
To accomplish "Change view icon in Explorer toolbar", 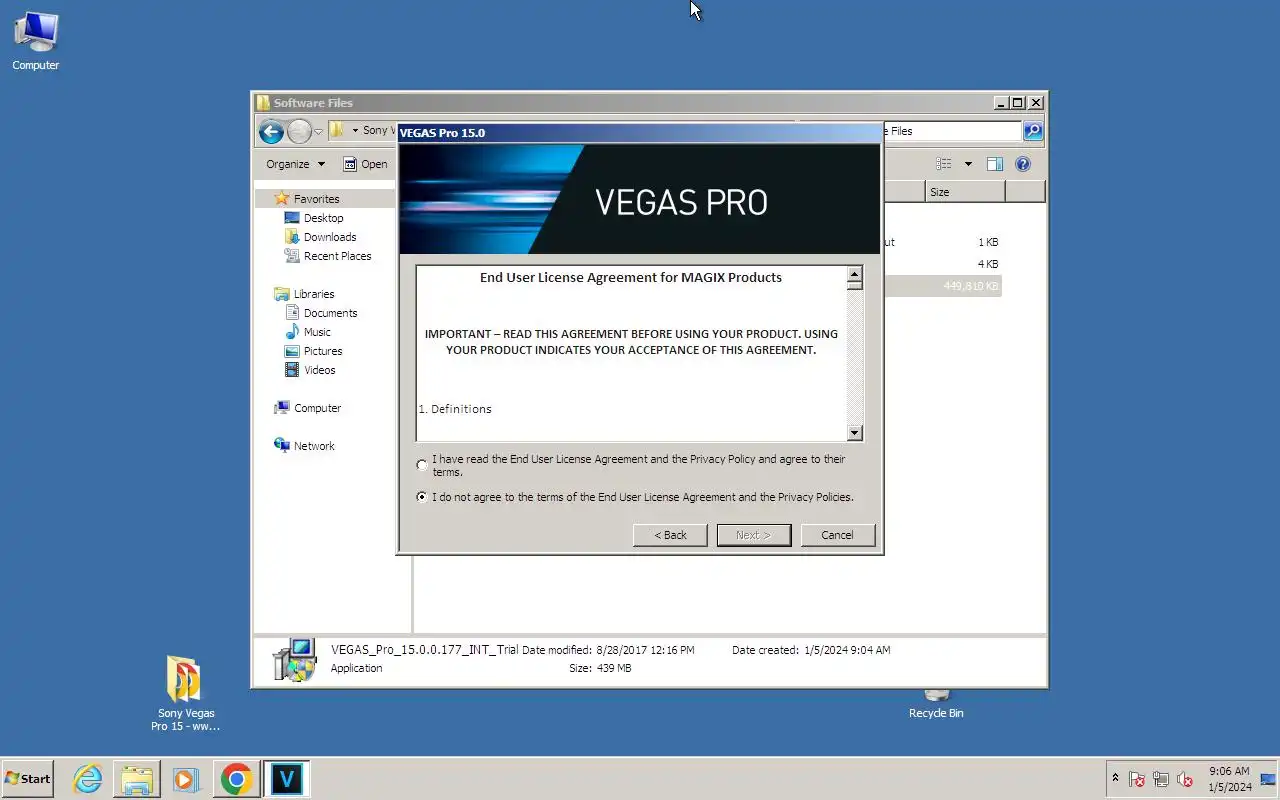I will pos(943,164).
